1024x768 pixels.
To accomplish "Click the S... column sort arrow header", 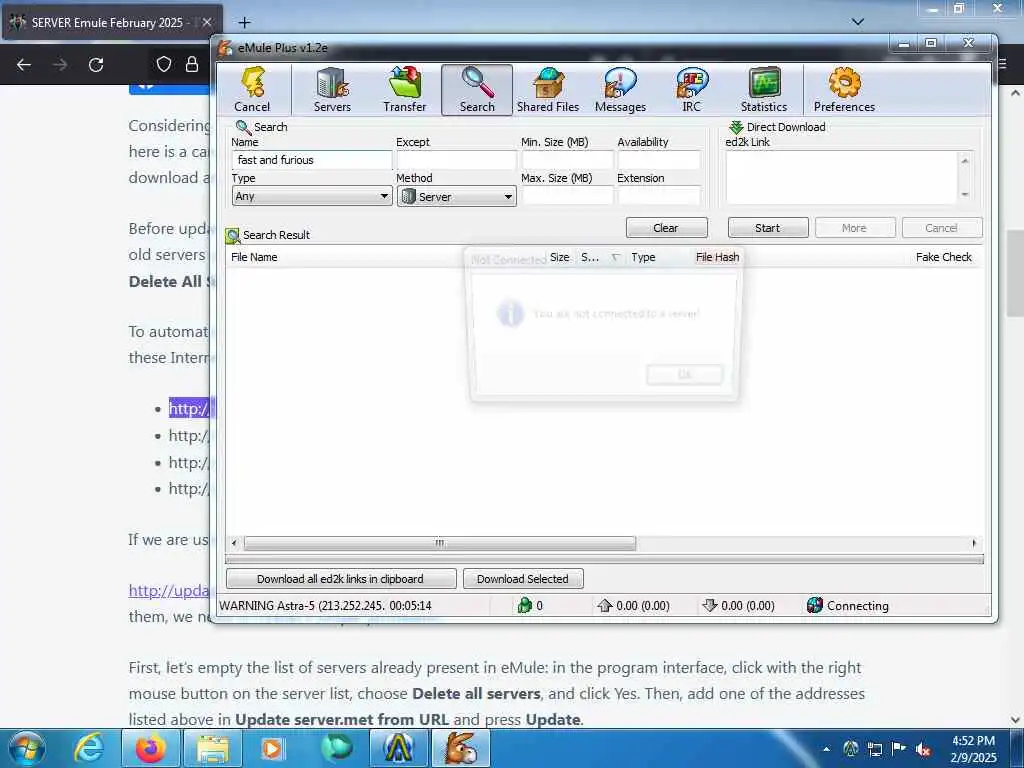I will 598,257.
